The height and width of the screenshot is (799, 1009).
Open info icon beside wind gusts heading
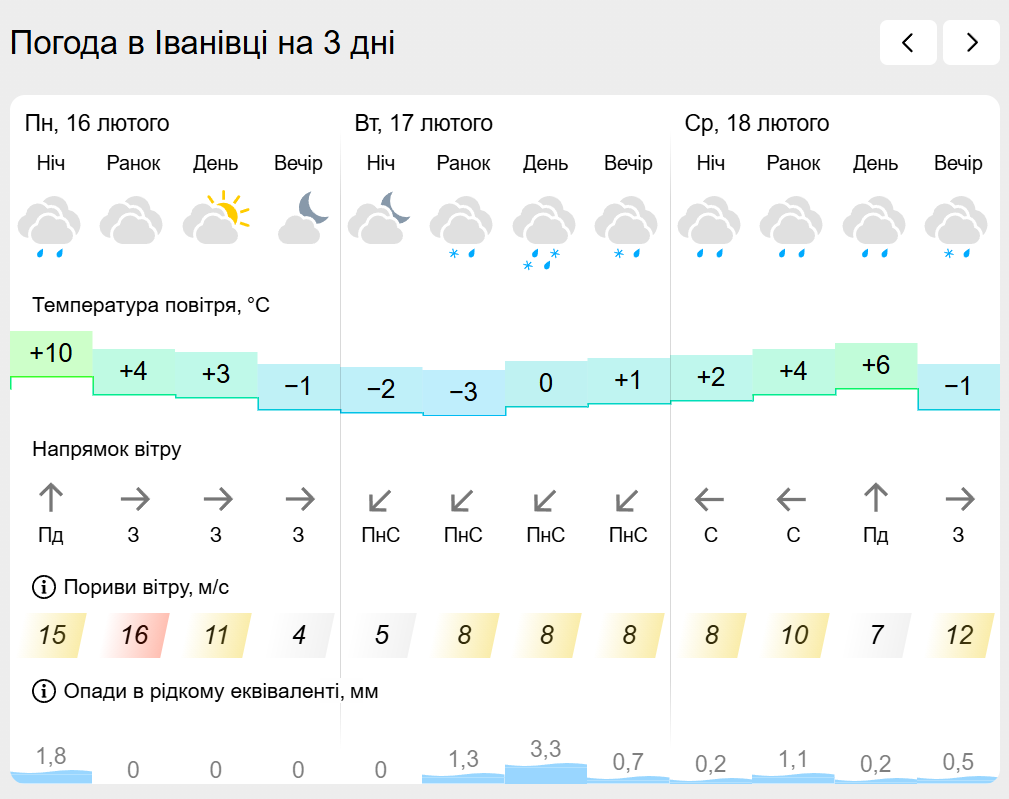point(43,587)
